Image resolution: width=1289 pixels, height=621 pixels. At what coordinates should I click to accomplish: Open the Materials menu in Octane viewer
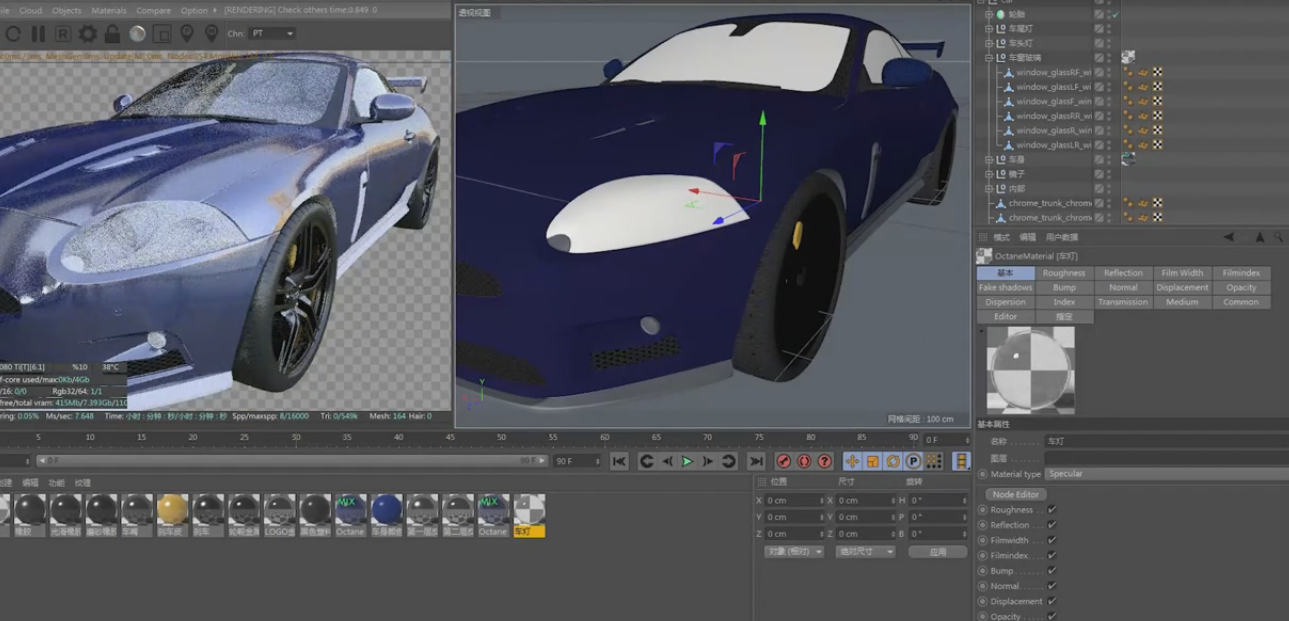(x=109, y=10)
